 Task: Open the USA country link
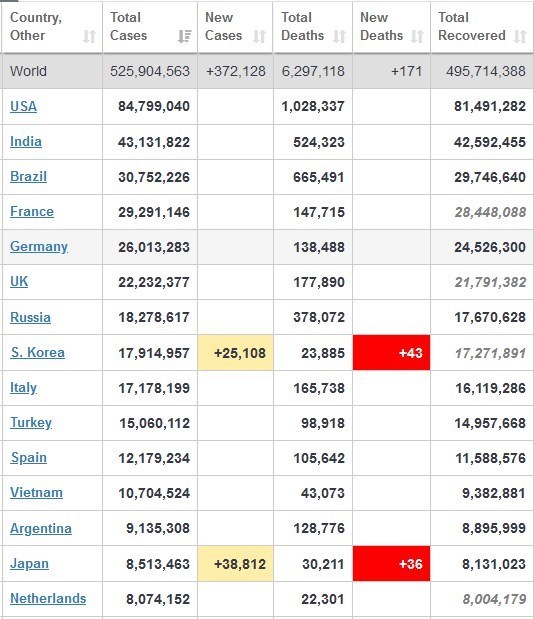23,106
